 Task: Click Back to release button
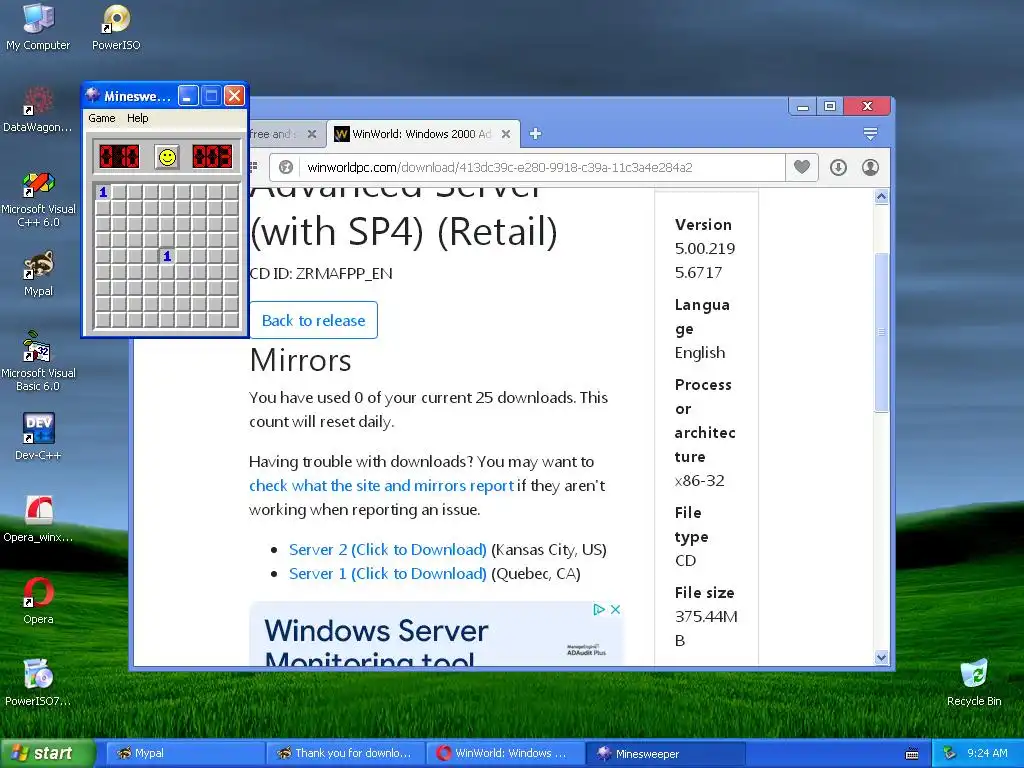tap(313, 320)
